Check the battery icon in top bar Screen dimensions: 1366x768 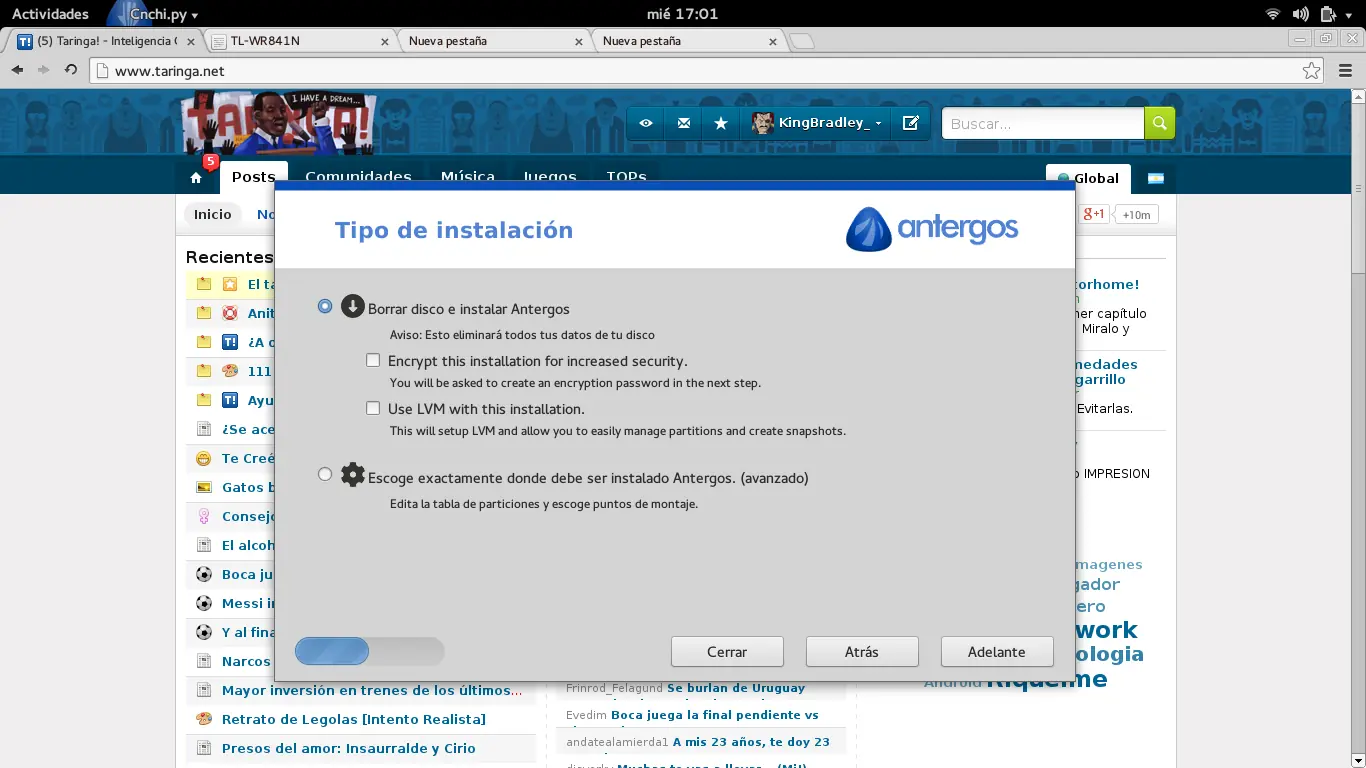[1327, 14]
